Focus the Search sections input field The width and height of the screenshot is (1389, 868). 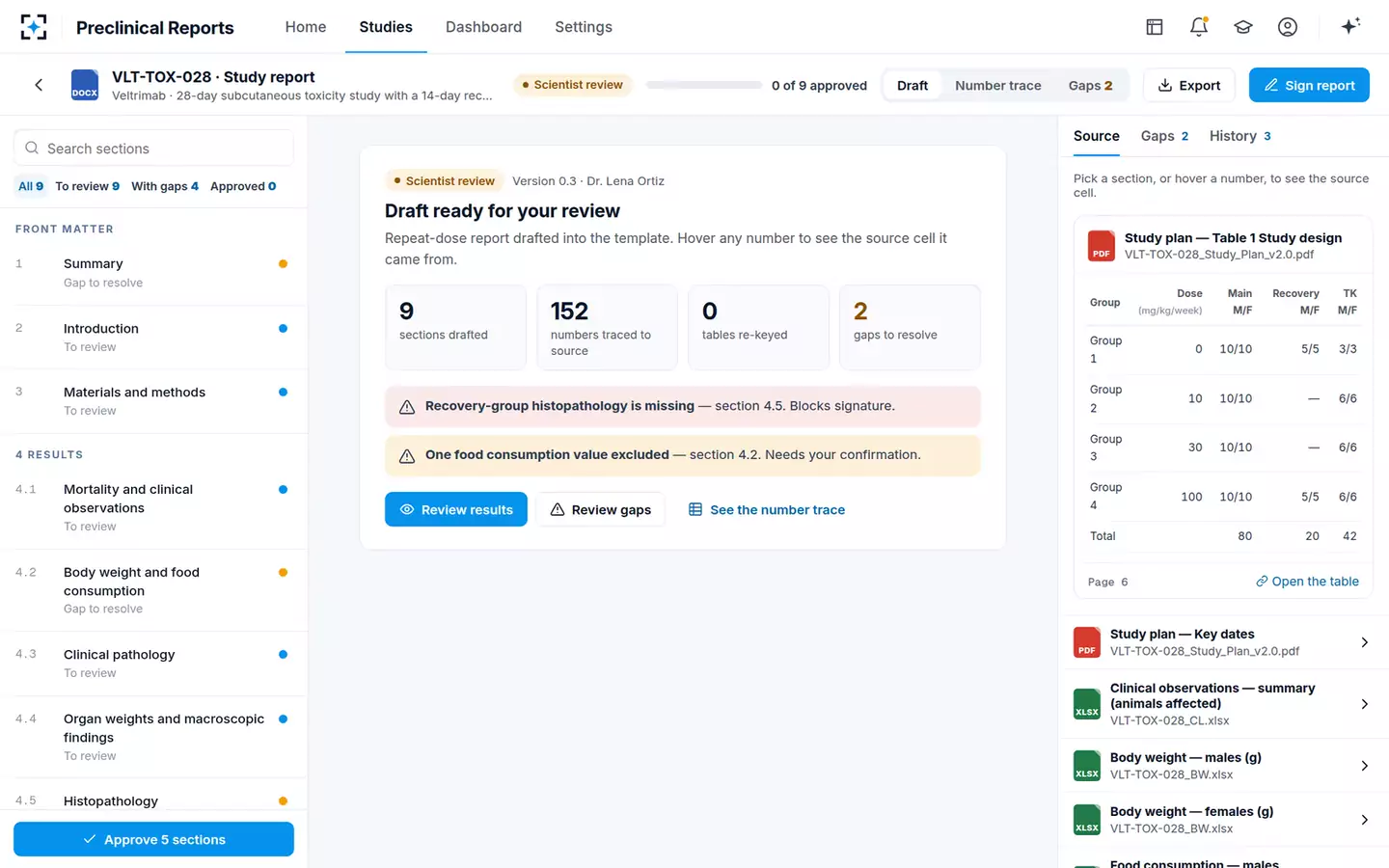click(x=153, y=149)
